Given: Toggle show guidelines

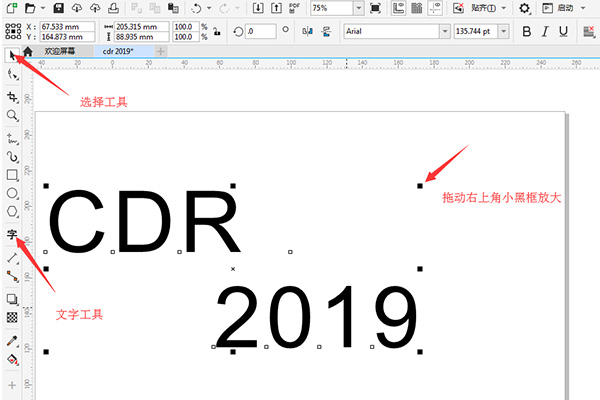Looking at the screenshot, I should coord(435,8).
